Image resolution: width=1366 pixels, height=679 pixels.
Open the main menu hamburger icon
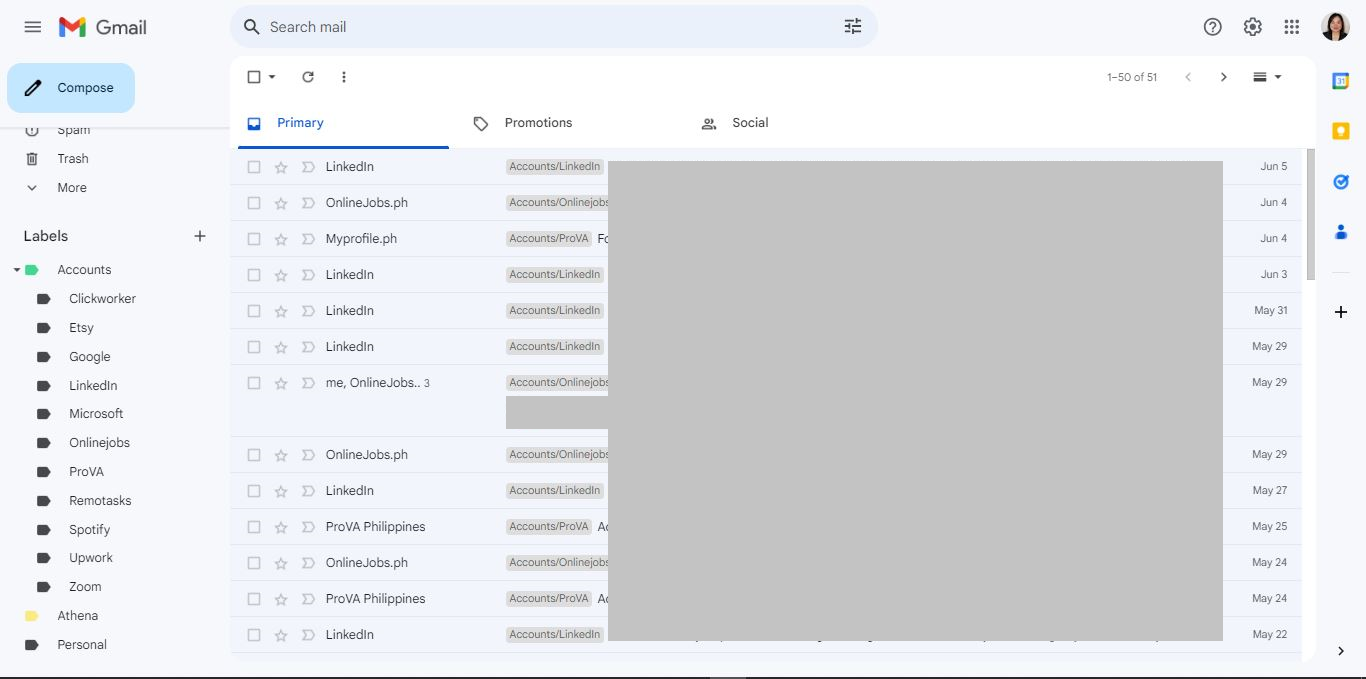tap(33, 27)
